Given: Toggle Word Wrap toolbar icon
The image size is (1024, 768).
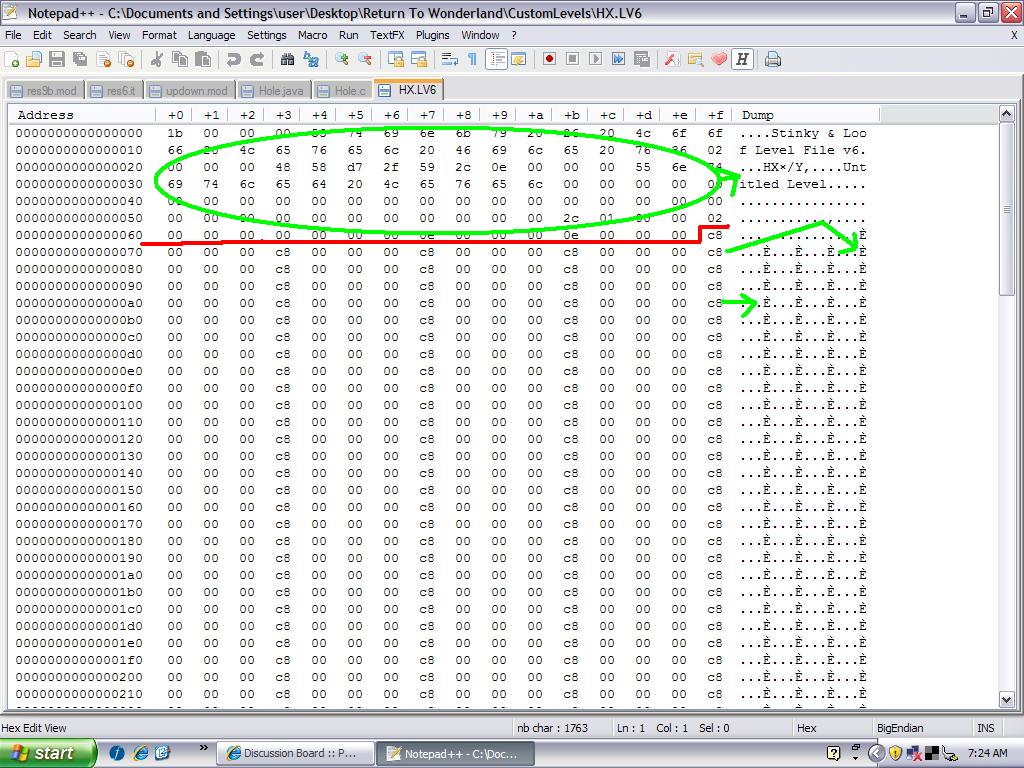Looking at the screenshot, I should click(449, 59).
